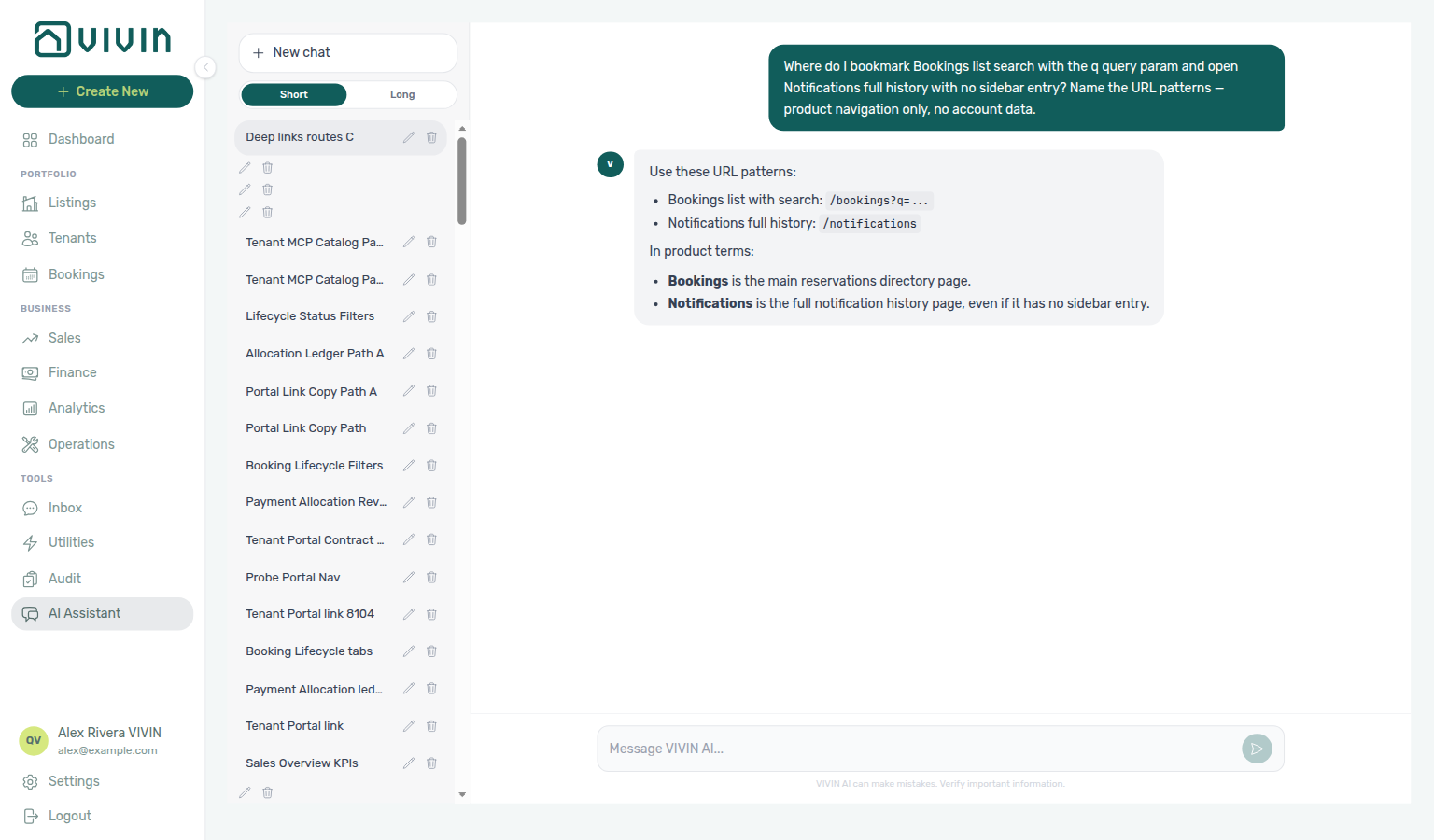Select AI Assistant in the sidebar
1434x840 pixels.
[x=103, y=613]
